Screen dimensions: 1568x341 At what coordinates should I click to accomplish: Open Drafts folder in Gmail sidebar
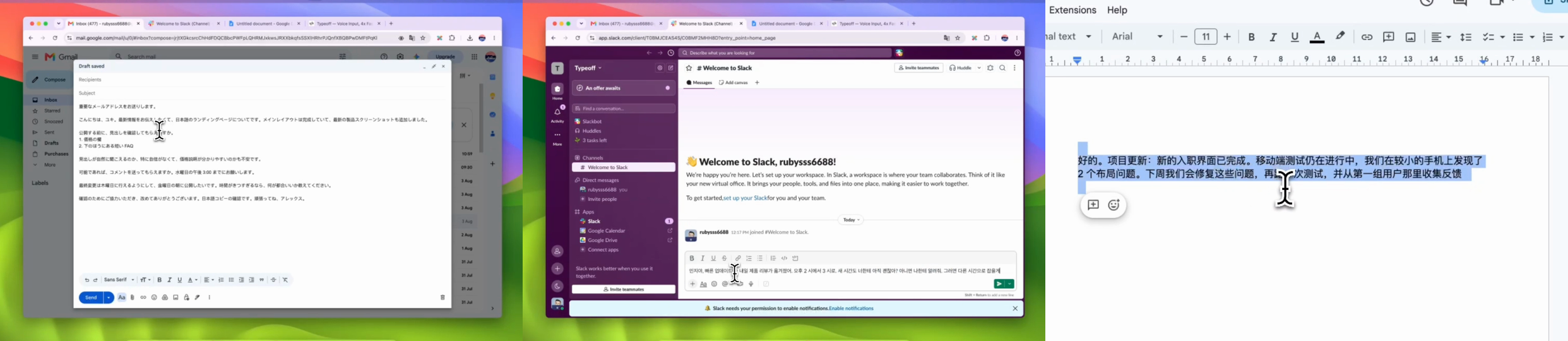click(51, 143)
